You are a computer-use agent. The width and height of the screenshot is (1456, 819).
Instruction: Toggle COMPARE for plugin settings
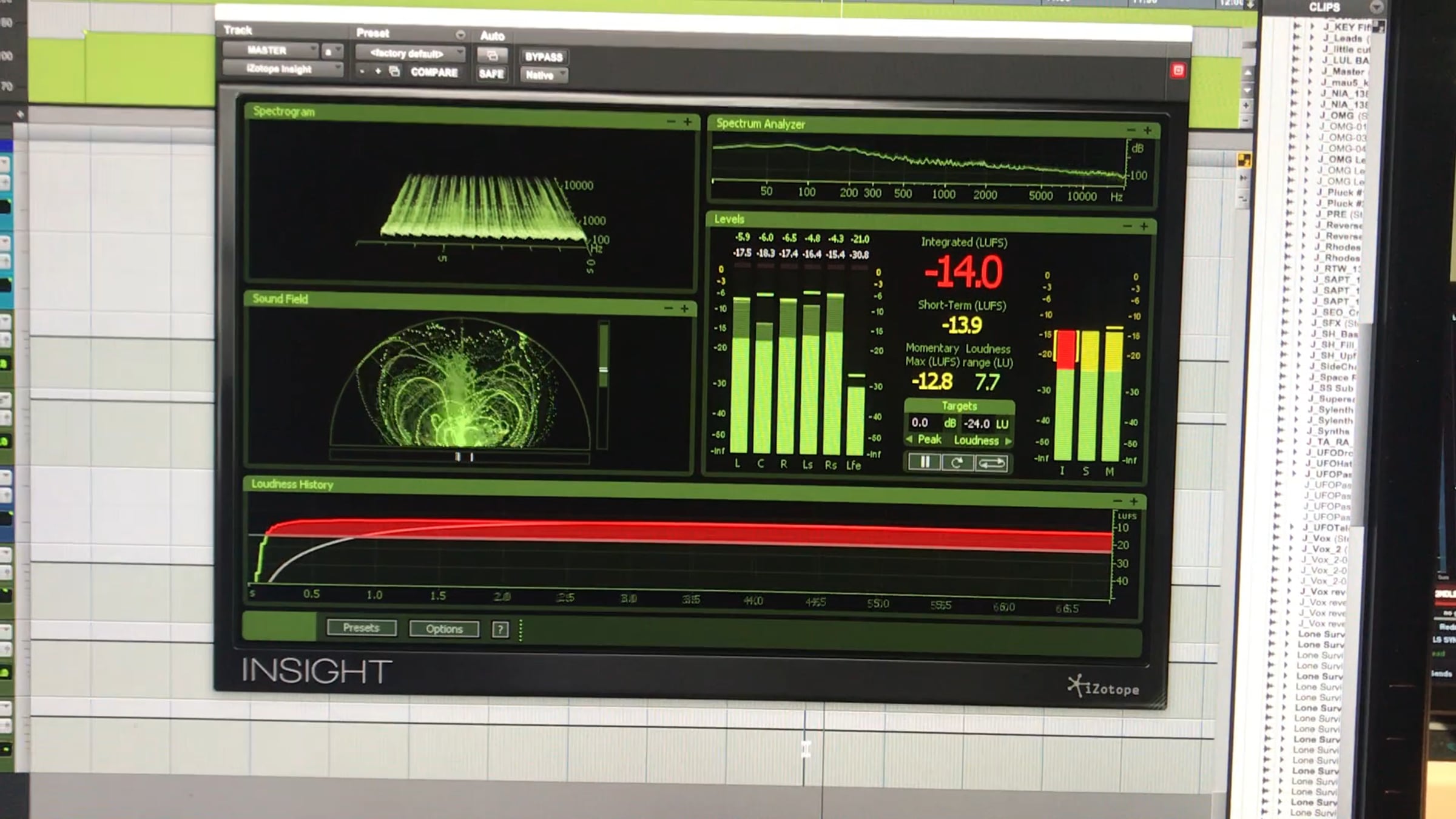tap(434, 72)
